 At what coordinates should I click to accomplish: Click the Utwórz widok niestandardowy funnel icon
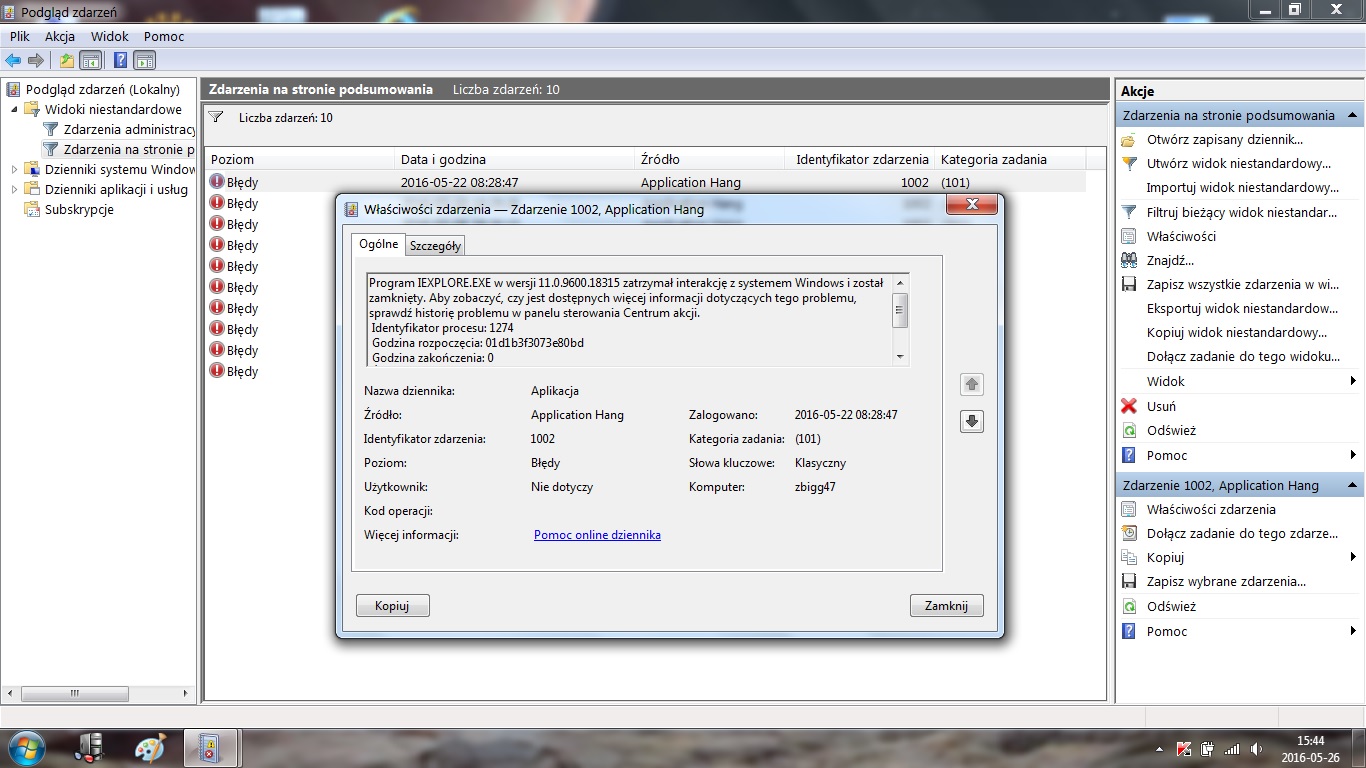tap(1129, 164)
